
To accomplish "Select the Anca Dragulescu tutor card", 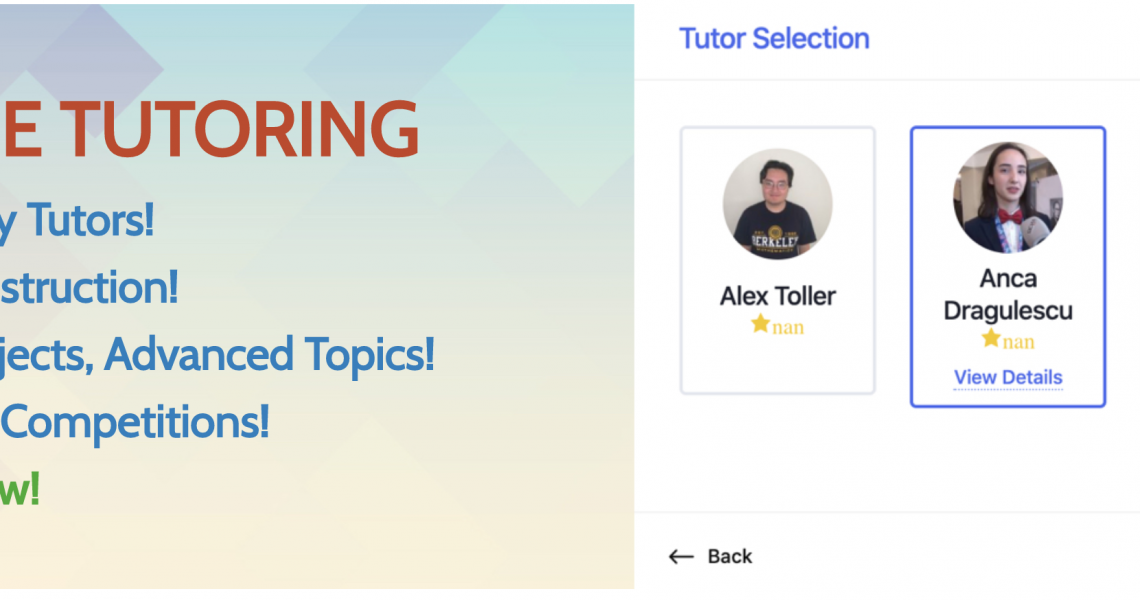I will coord(1008,267).
